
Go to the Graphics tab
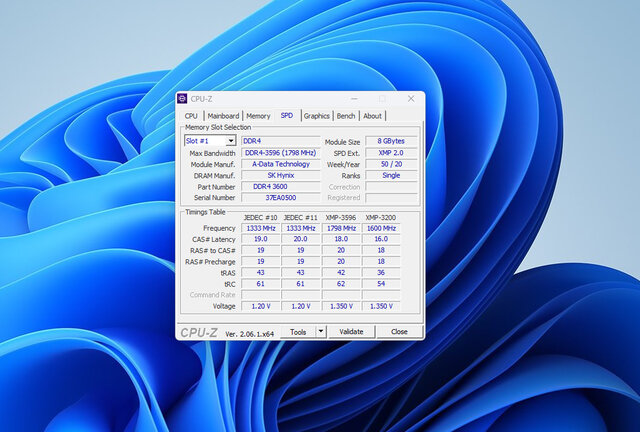click(x=317, y=116)
